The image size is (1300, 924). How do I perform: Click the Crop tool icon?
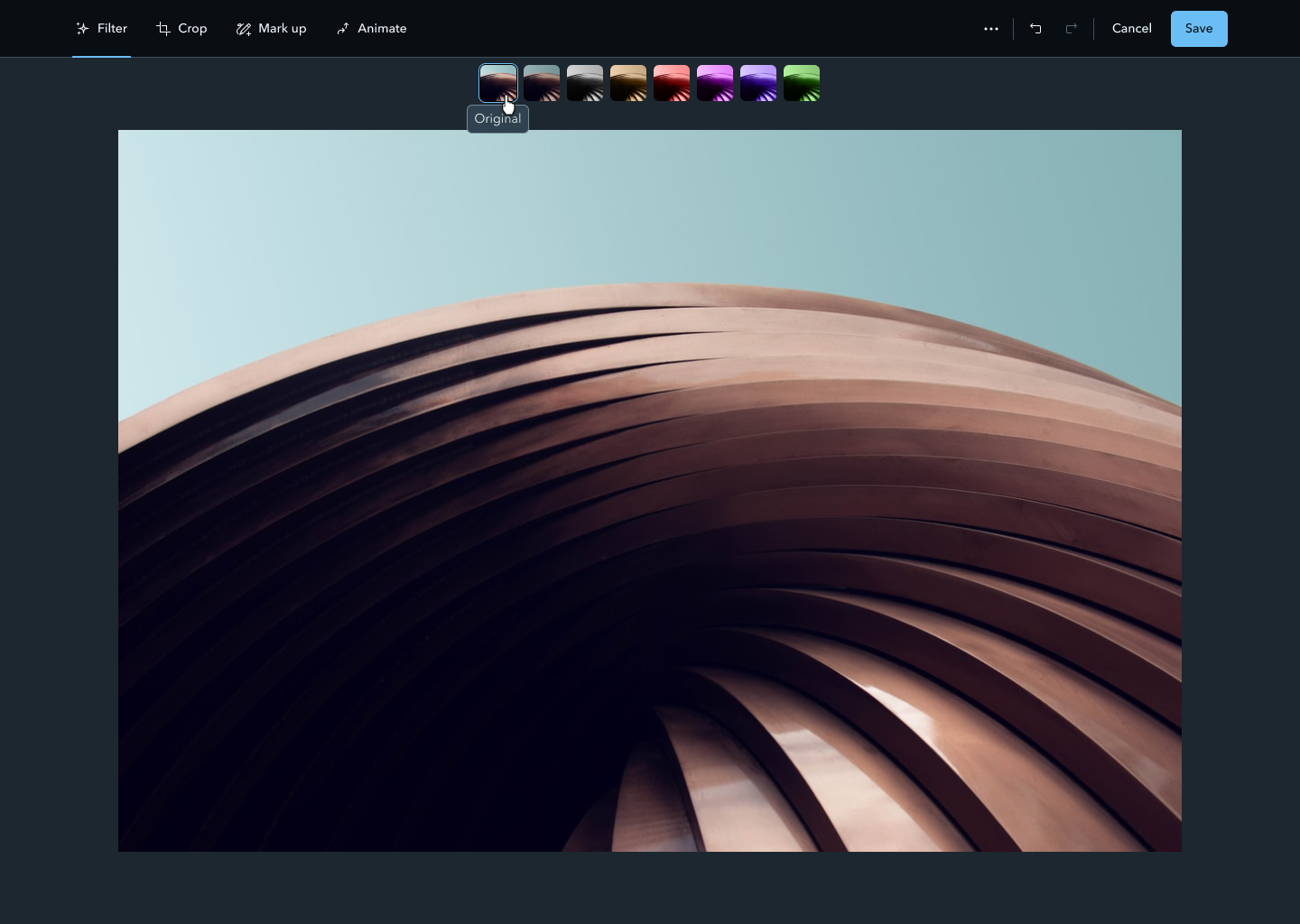[162, 28]
